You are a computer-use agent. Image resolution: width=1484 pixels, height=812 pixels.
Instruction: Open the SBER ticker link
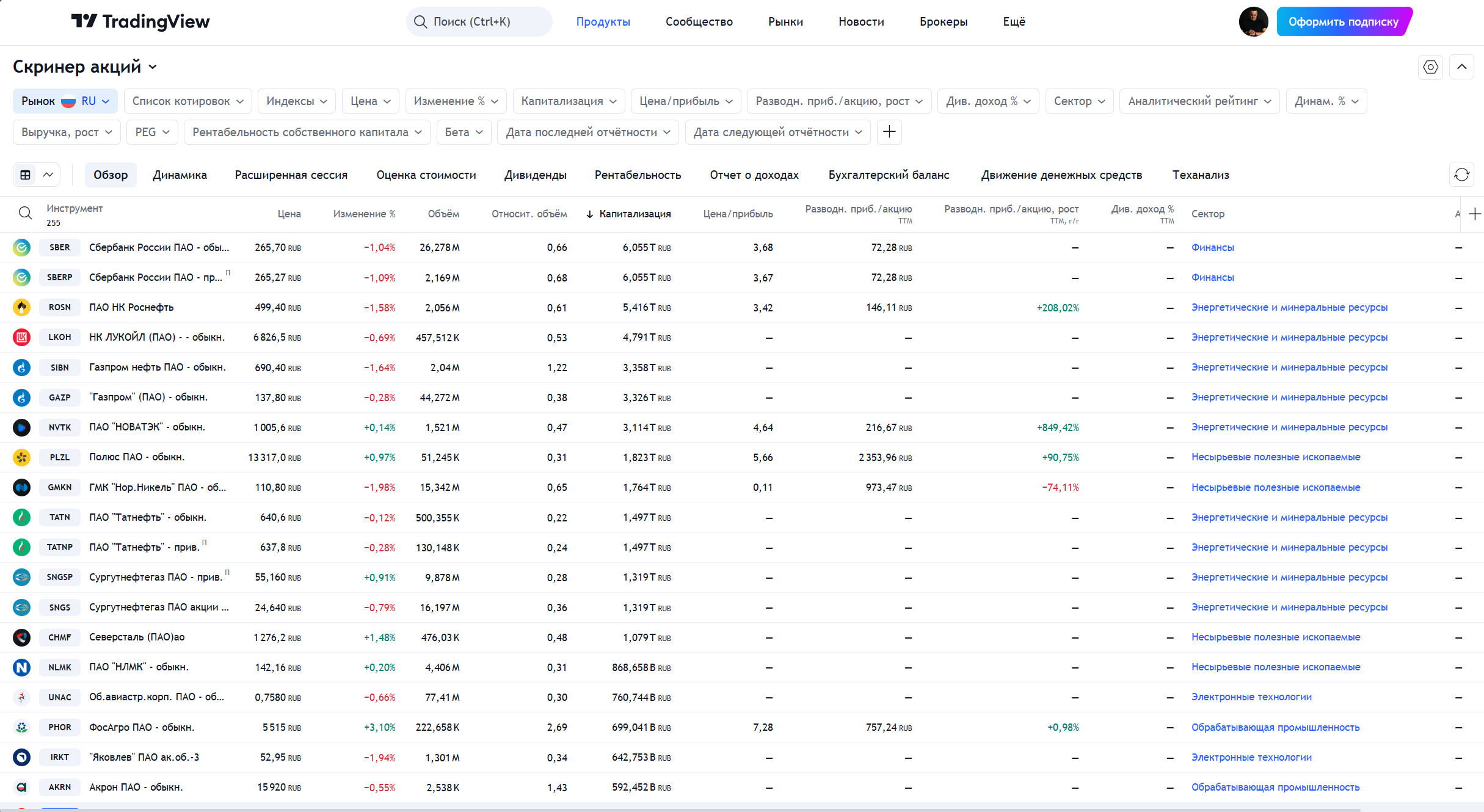tap(60, 247)
